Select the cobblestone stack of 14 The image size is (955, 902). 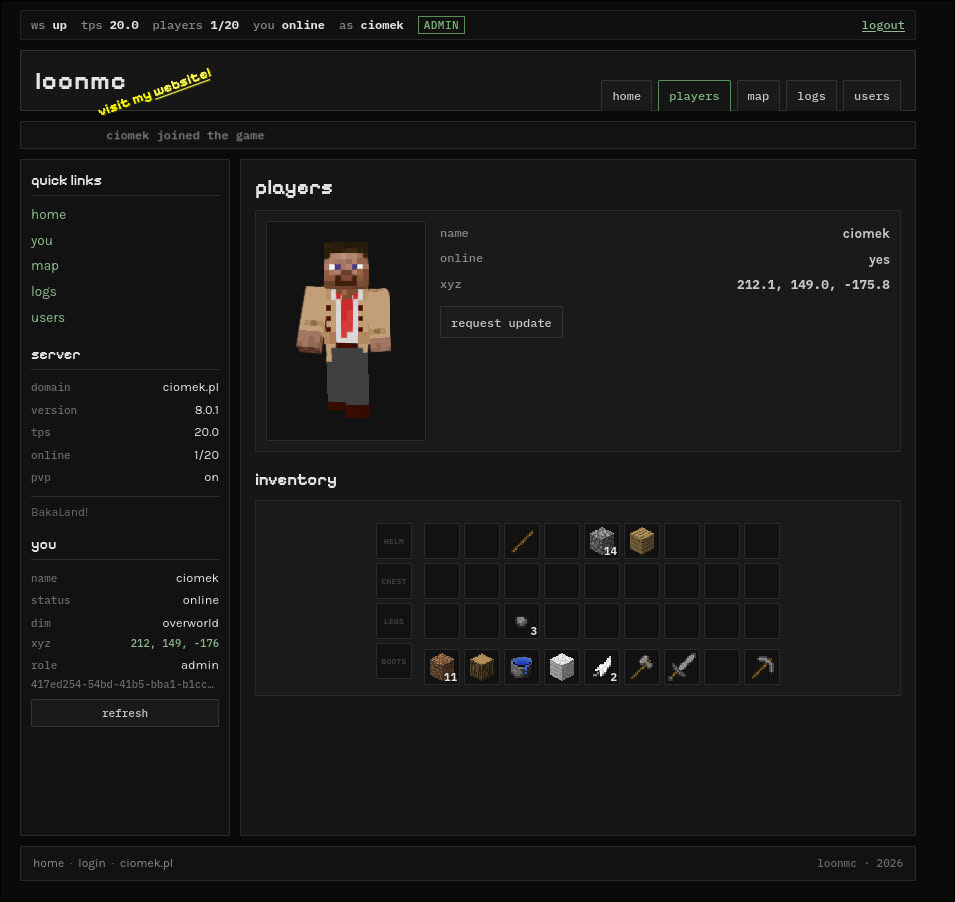click(602, 541)
